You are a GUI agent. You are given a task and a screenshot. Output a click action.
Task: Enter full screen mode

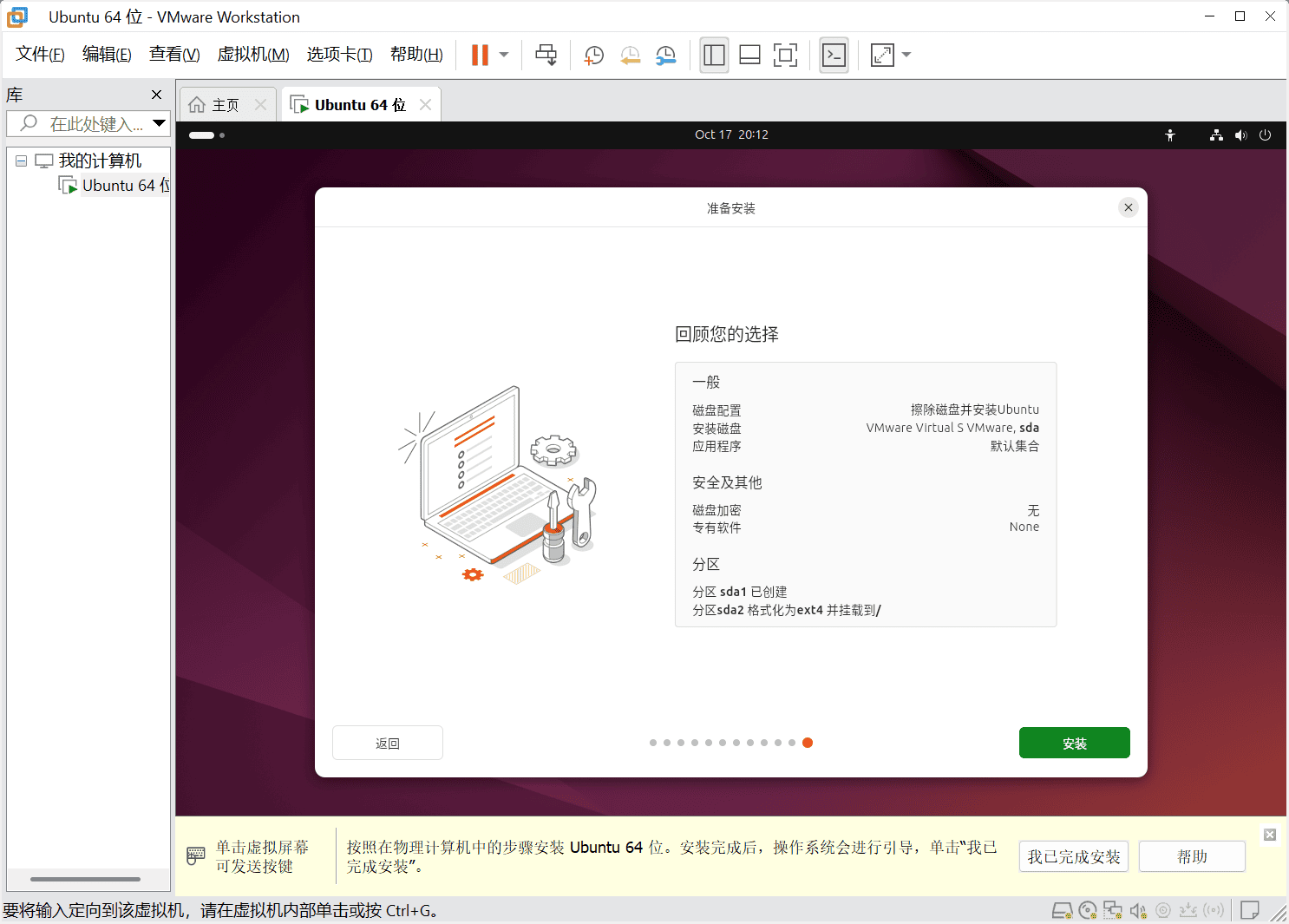pos(785,56)
